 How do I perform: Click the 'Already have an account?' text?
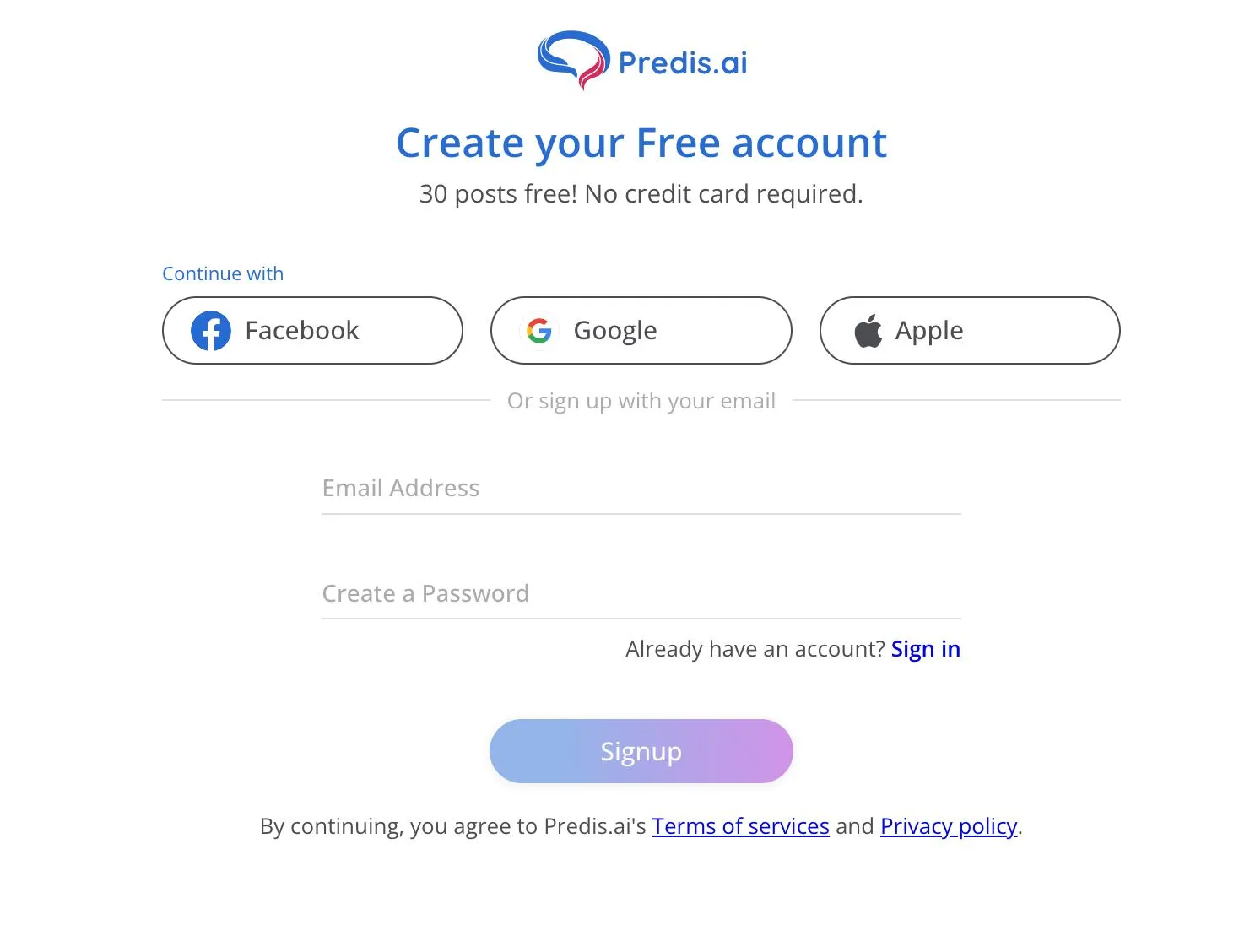[x=755, y=649]
